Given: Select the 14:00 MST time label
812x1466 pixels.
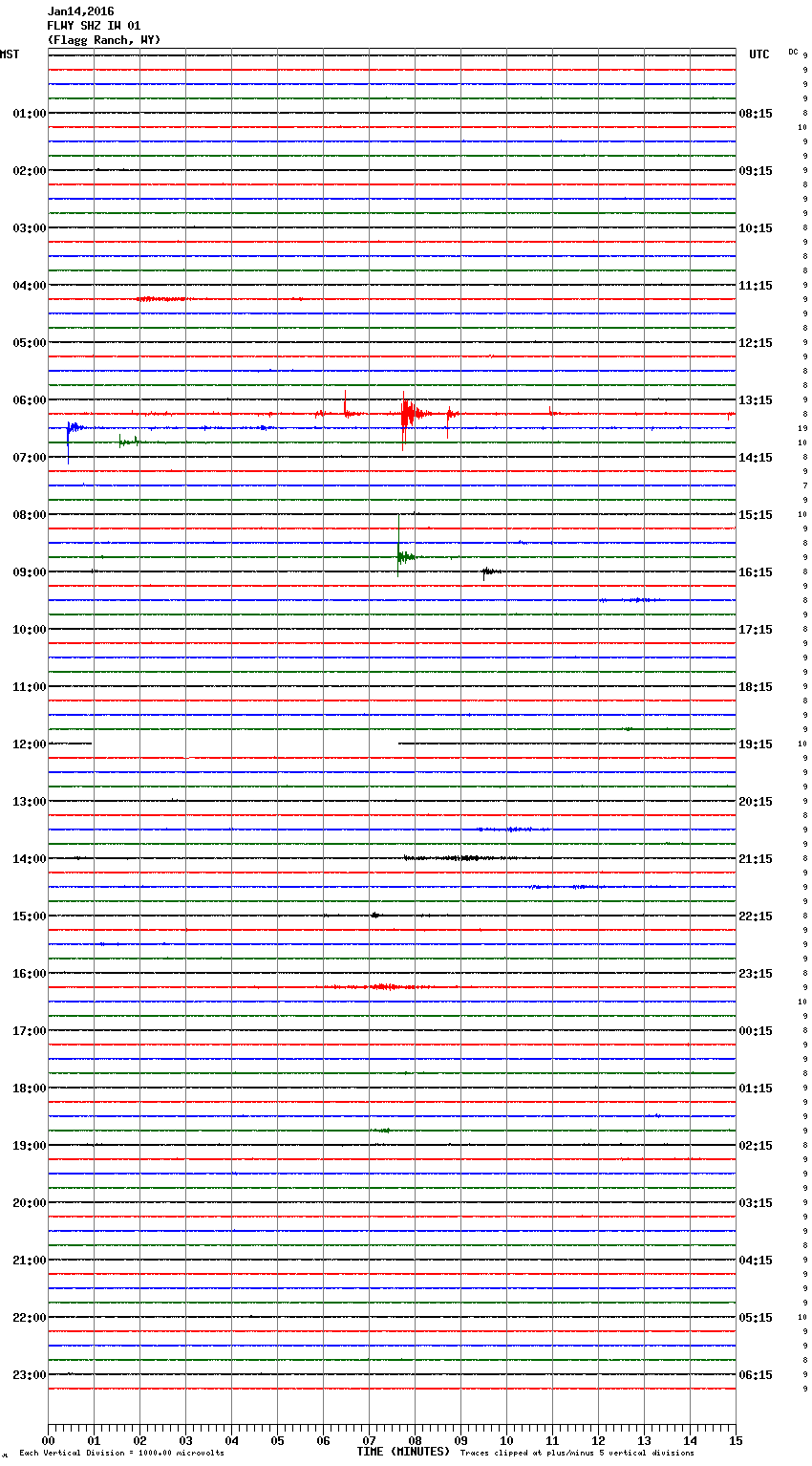Looking at the screenshot, I should [x=30, y=859].
